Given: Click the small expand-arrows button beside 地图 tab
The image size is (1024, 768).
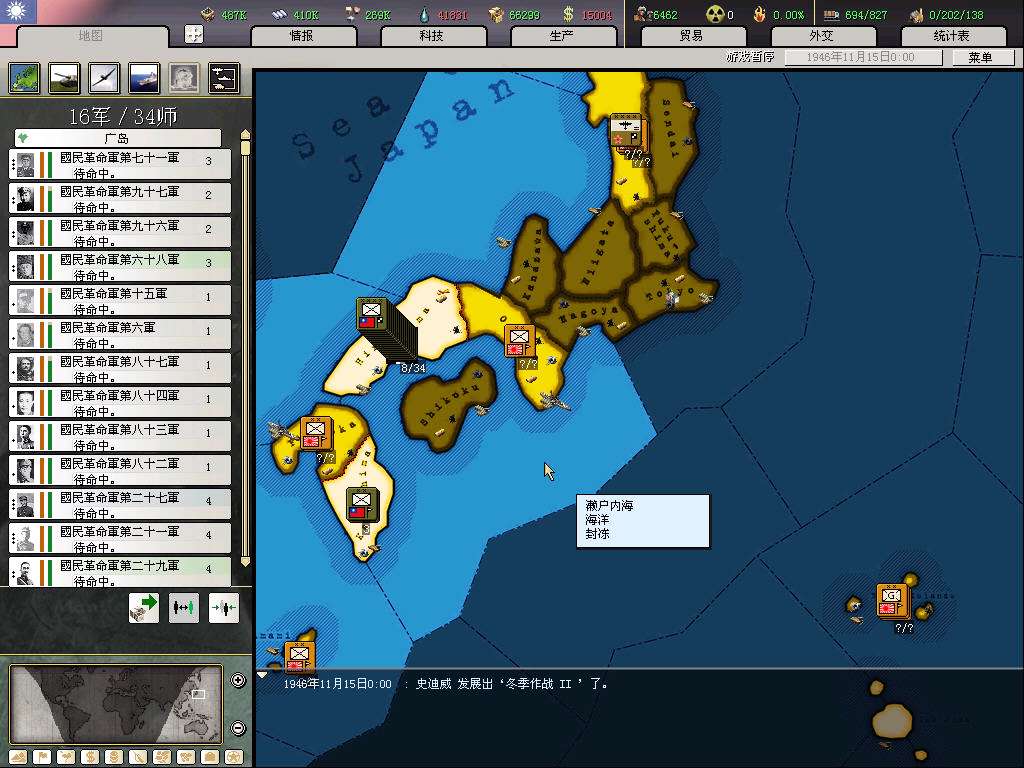Looking at the screenshot, I should (194, 35).
